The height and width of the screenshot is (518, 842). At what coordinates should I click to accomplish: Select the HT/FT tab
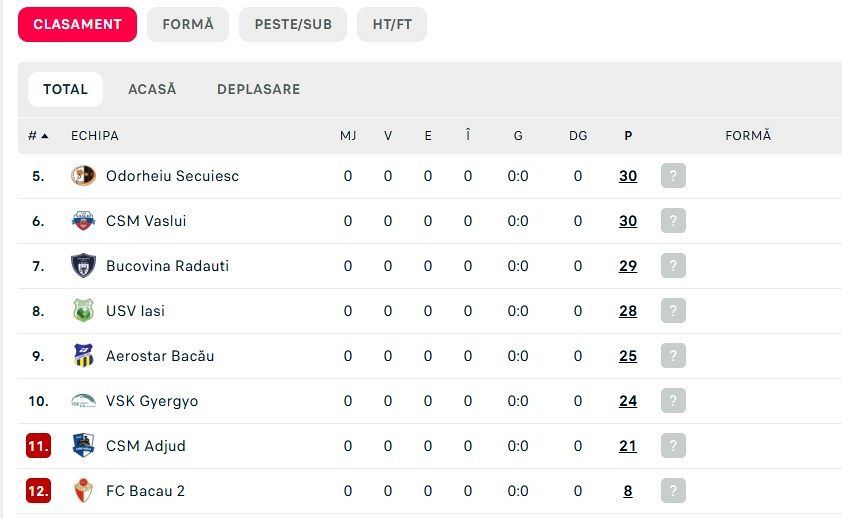tap(392, 24)
